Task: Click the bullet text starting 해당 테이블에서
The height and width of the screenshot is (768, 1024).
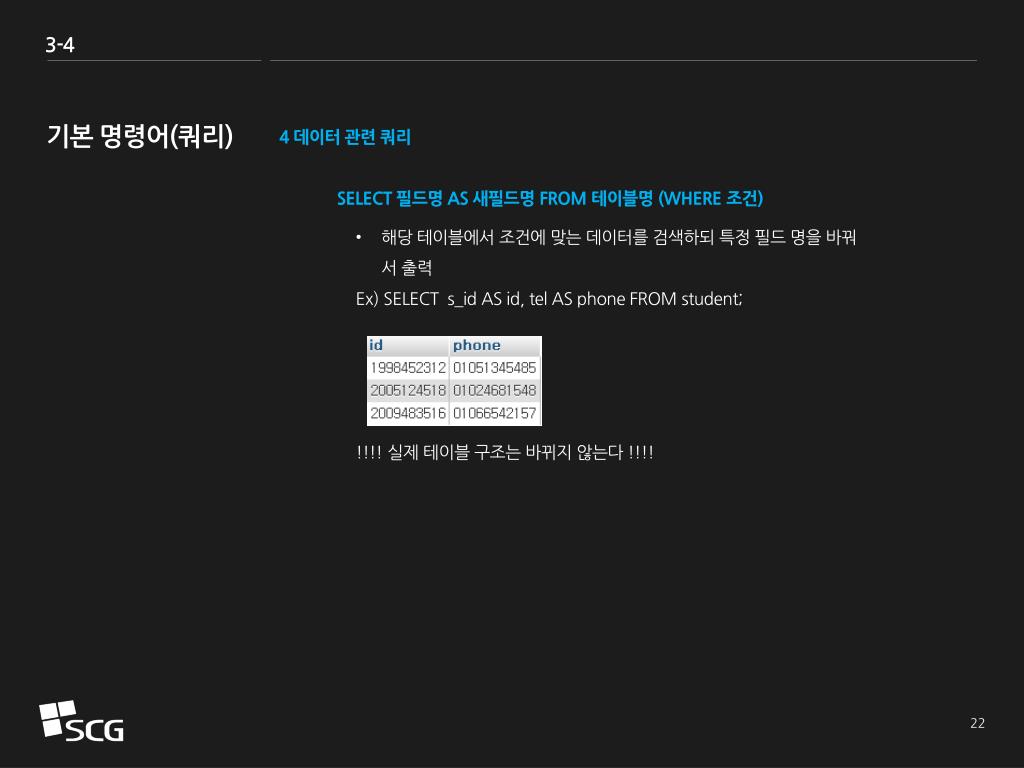Action: 618,237
